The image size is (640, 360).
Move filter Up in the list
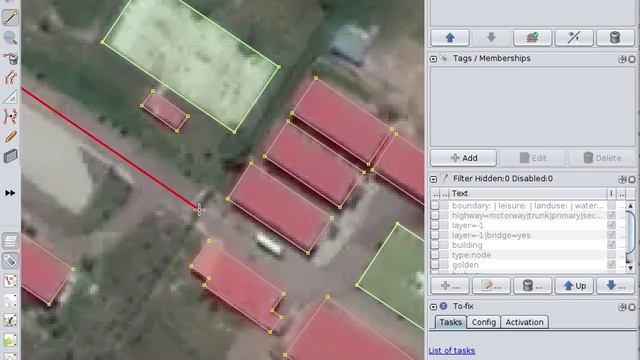click(574, 286)
